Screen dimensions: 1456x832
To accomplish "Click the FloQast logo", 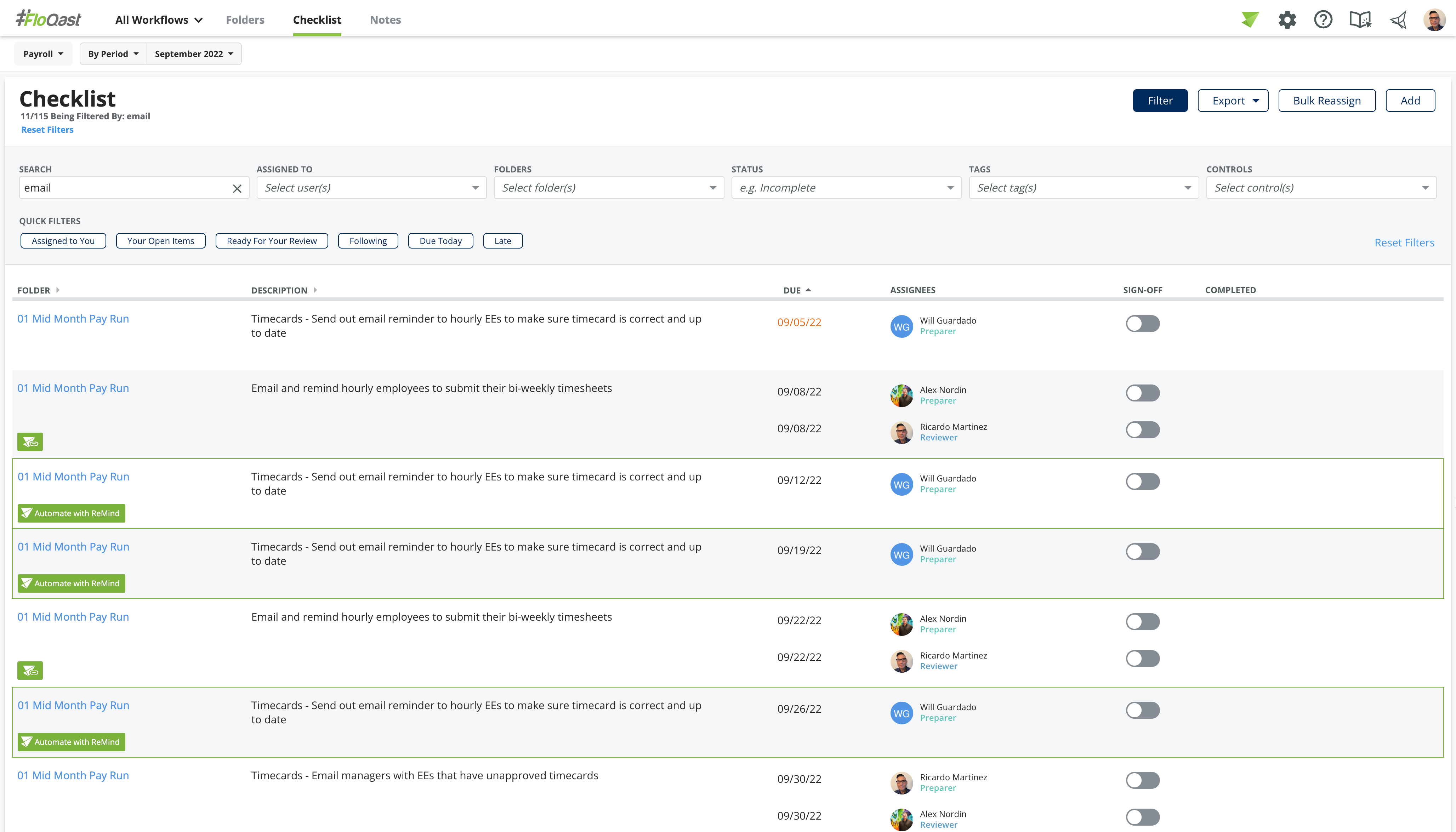I will 49,19.
